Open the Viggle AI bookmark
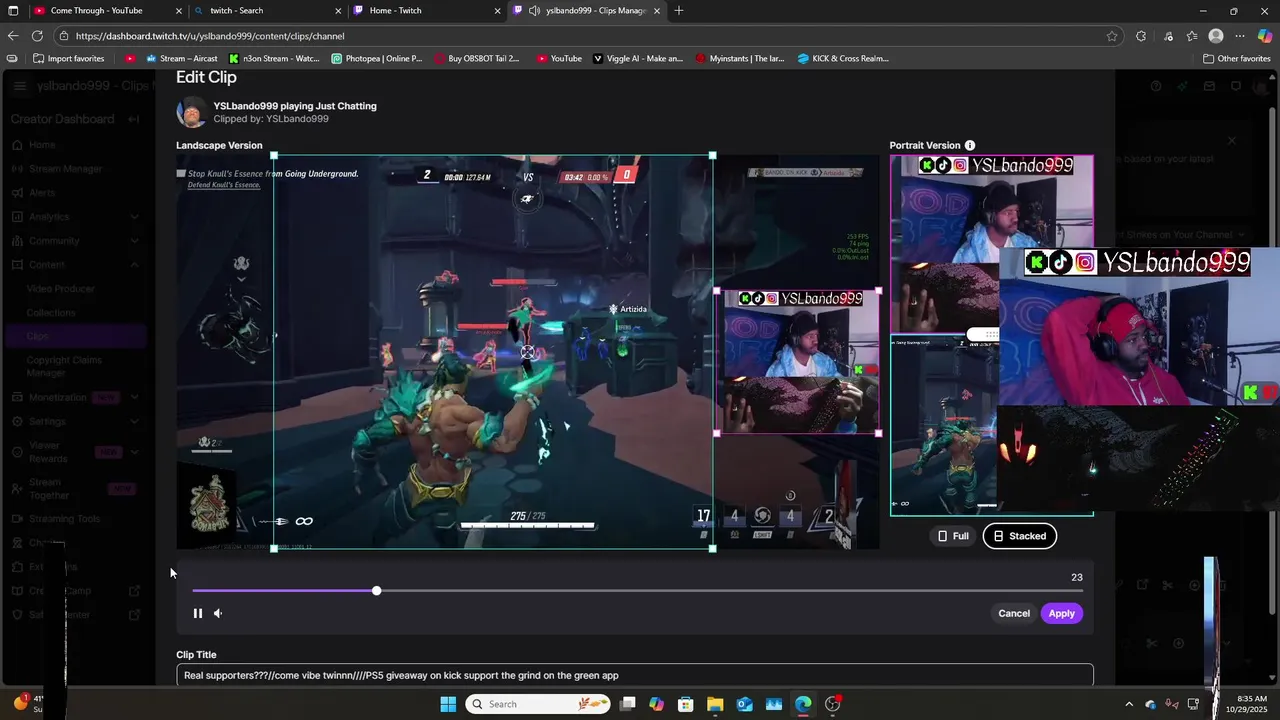 tap(638, 59)
